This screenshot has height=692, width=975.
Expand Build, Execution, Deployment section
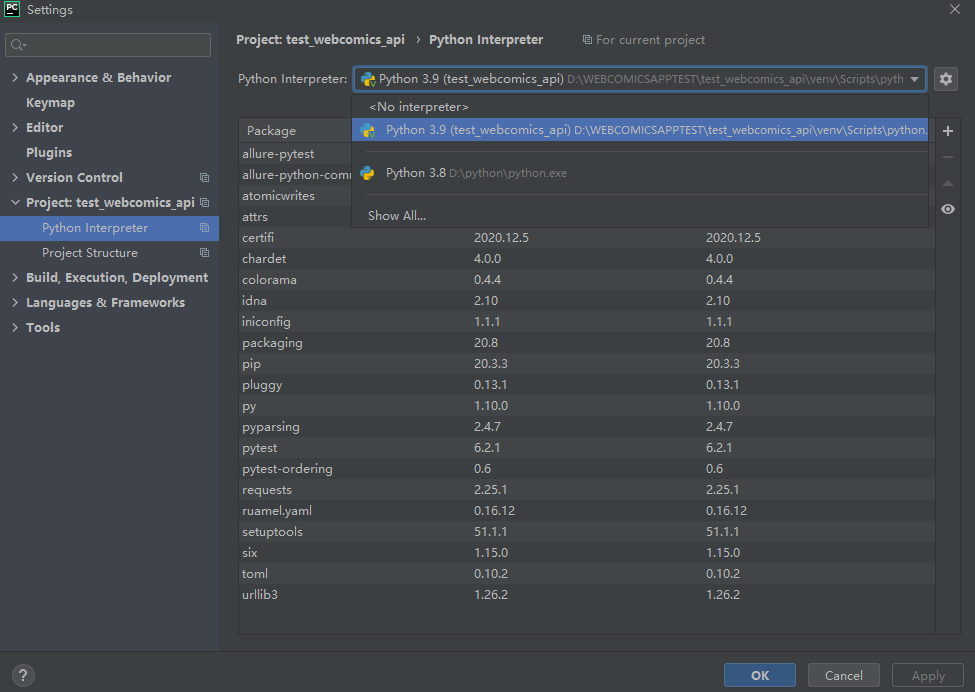(15, 278)
